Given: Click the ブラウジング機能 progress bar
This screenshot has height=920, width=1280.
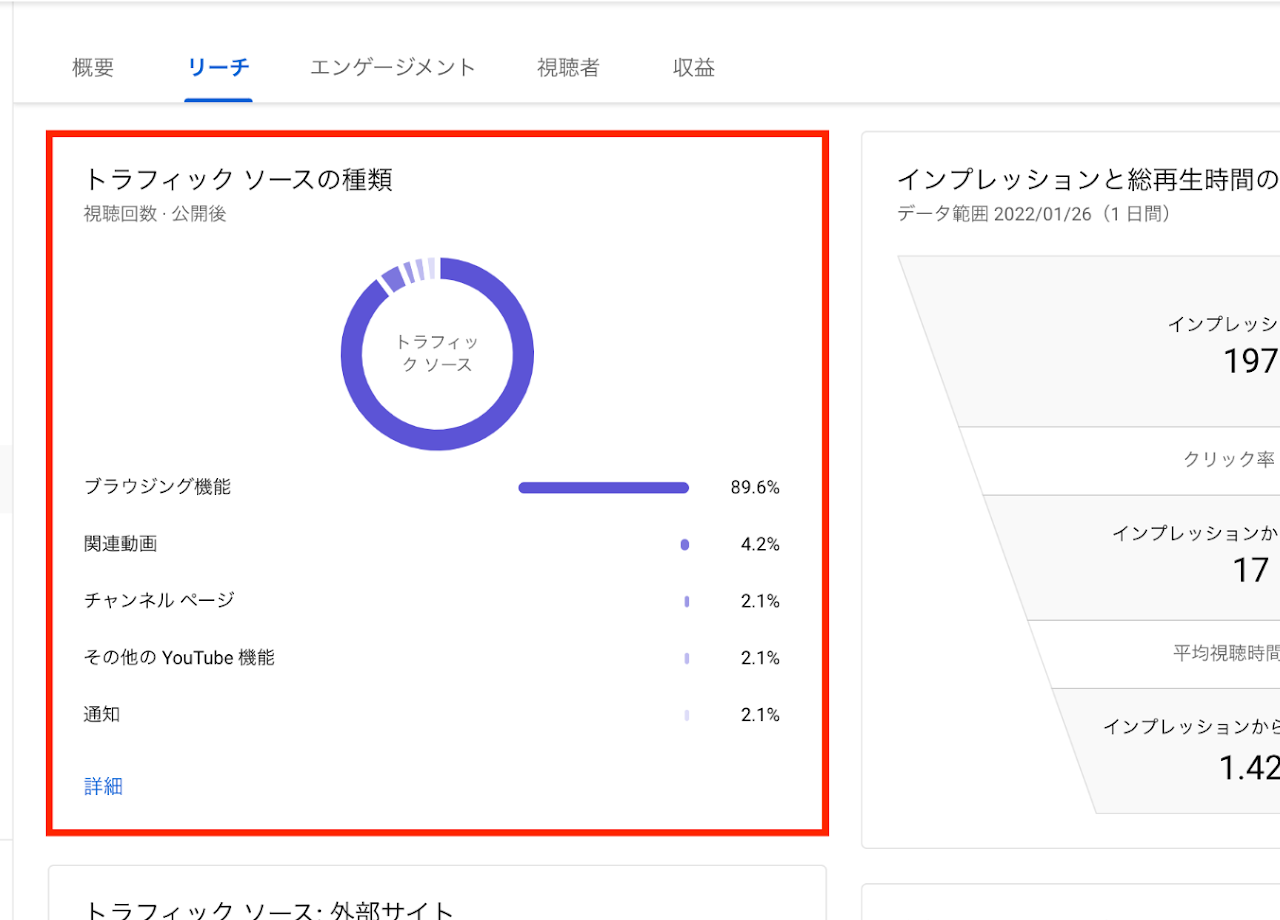Looking at the screenshot, I should (603, 488).
